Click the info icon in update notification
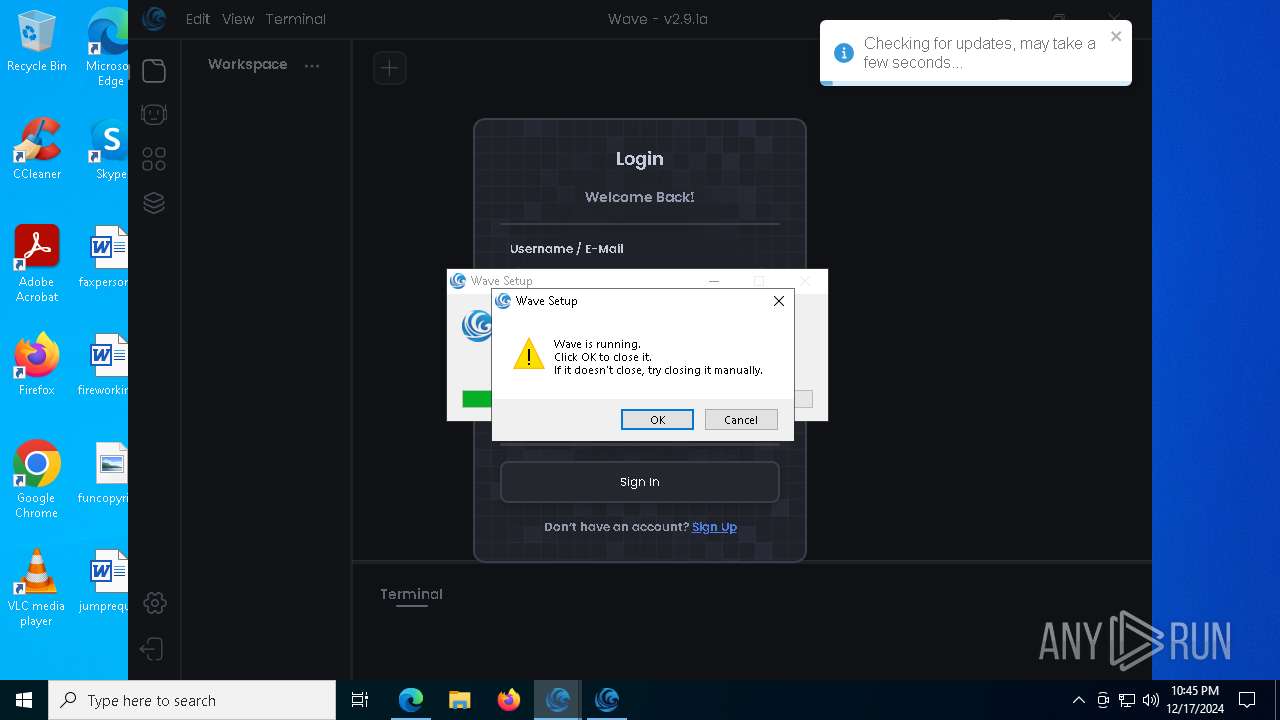1280x720 pixels. [844, 53]
